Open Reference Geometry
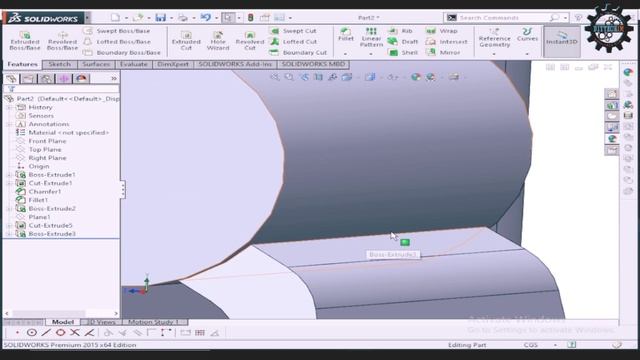The width and height of the screenshot is (640, 360). [x=495, y=38]
